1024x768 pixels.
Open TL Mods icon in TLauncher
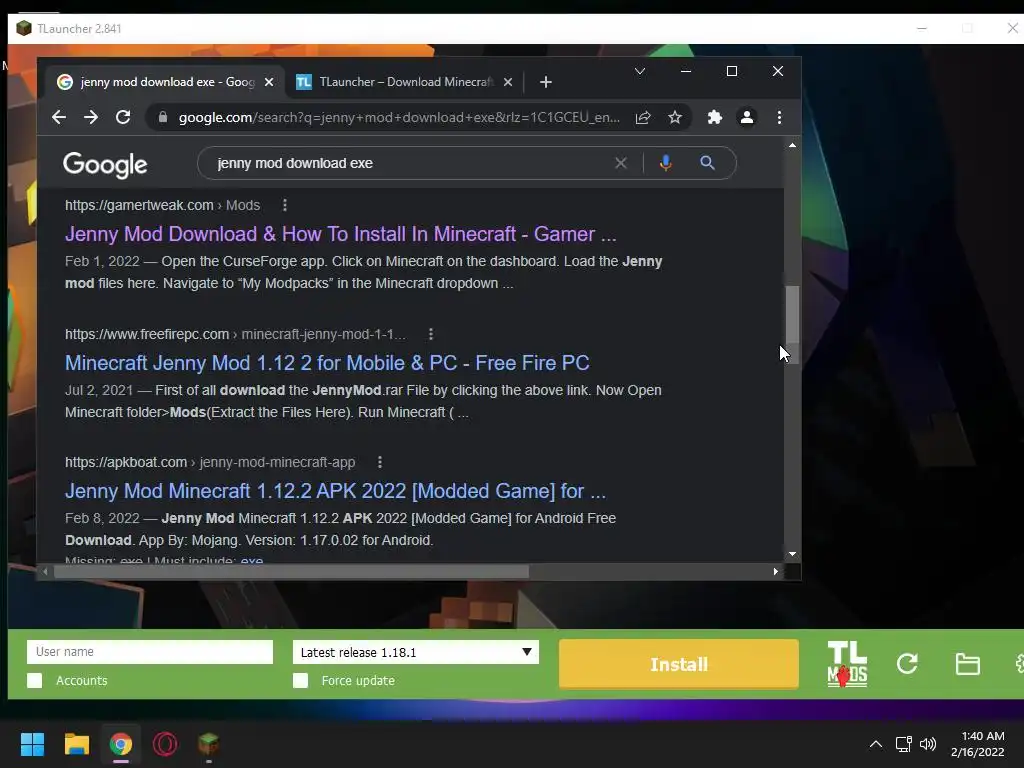tap(847, 664)
